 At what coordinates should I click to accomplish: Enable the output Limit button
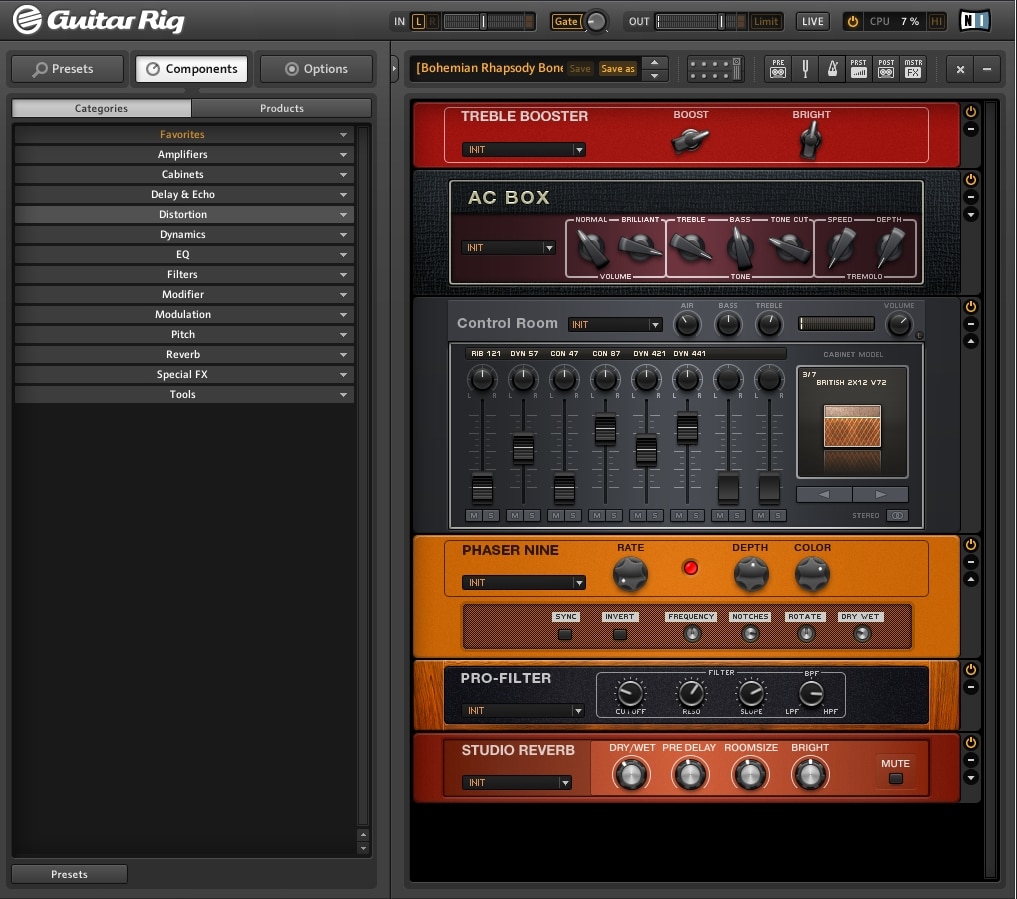(765, 21)
